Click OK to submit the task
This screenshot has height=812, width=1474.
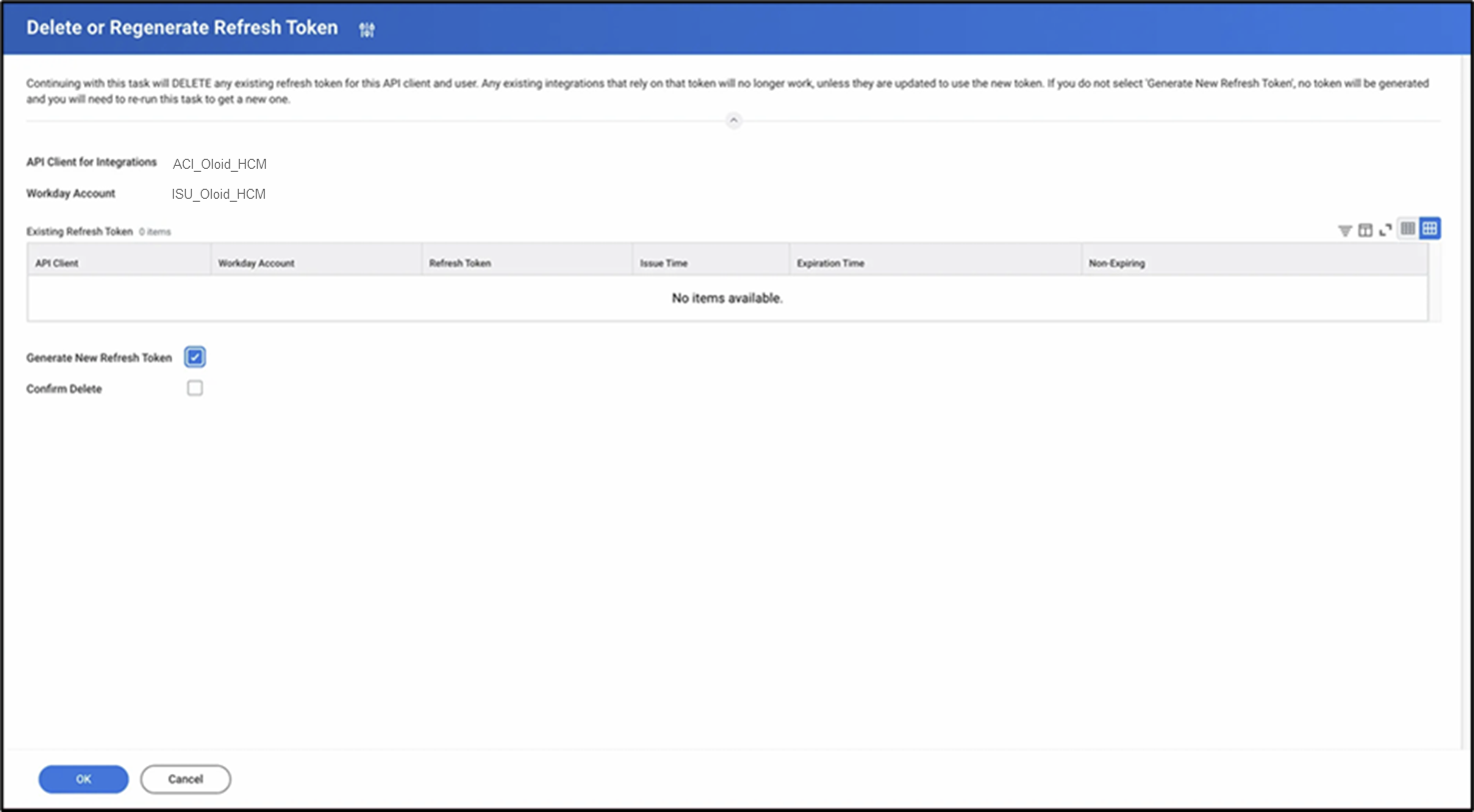(84, 779)
